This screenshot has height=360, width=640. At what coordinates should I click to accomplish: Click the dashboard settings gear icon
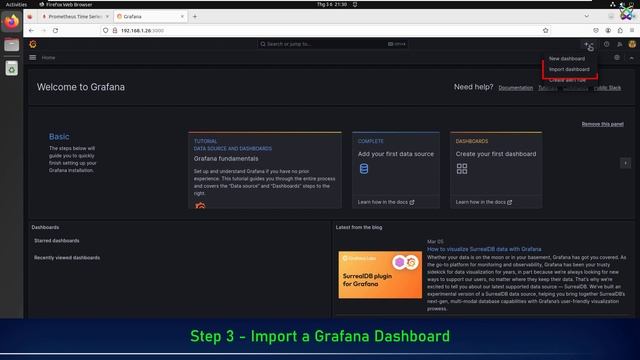[617, 58]
